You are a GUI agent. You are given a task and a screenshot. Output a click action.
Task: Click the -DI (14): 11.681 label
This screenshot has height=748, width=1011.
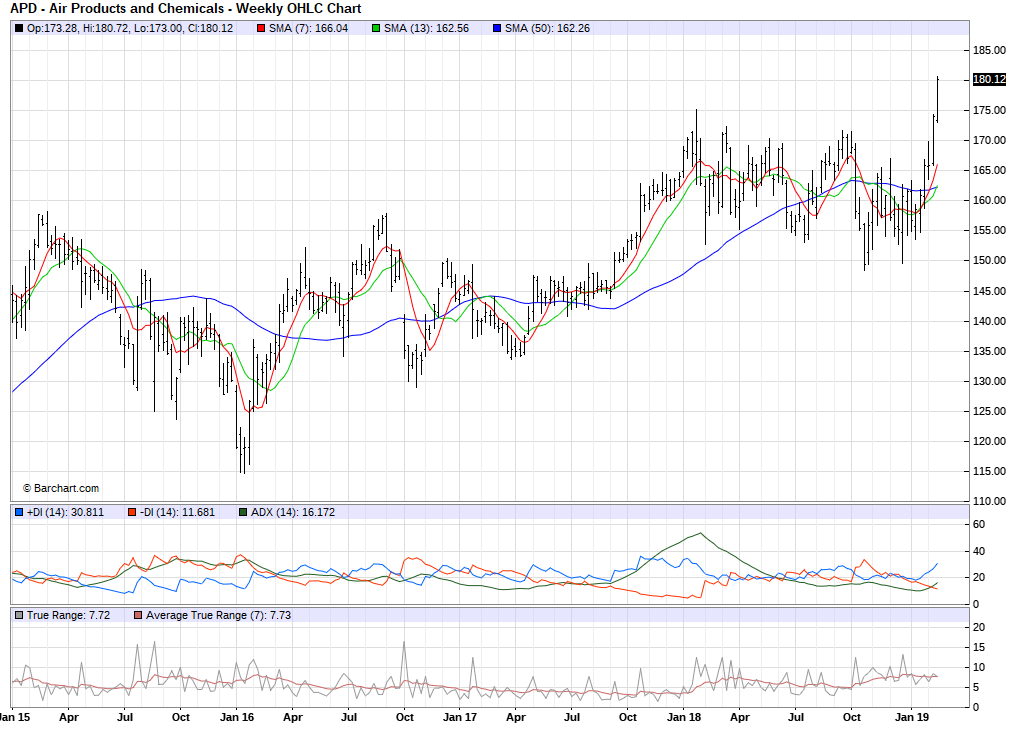click(177, 512)
